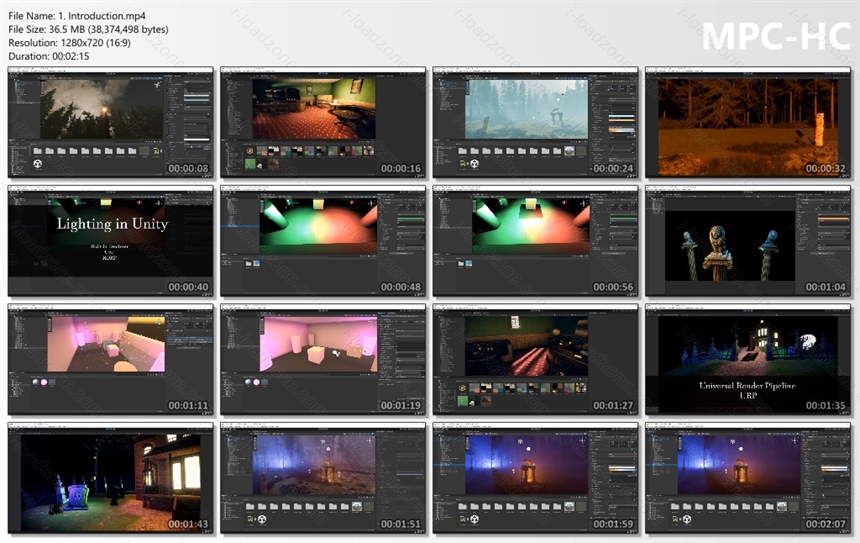Click the 'File Name: 1. Introduction.mp4' text
This screenshot has height=543, width=860.
tap(77, 16)
